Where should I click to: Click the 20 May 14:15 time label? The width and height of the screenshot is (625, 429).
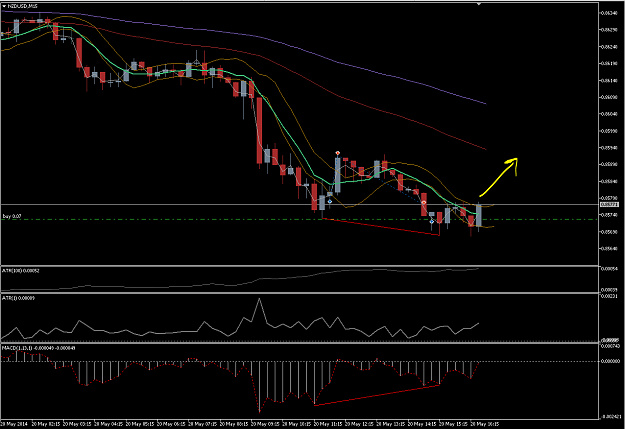[422, 424]
